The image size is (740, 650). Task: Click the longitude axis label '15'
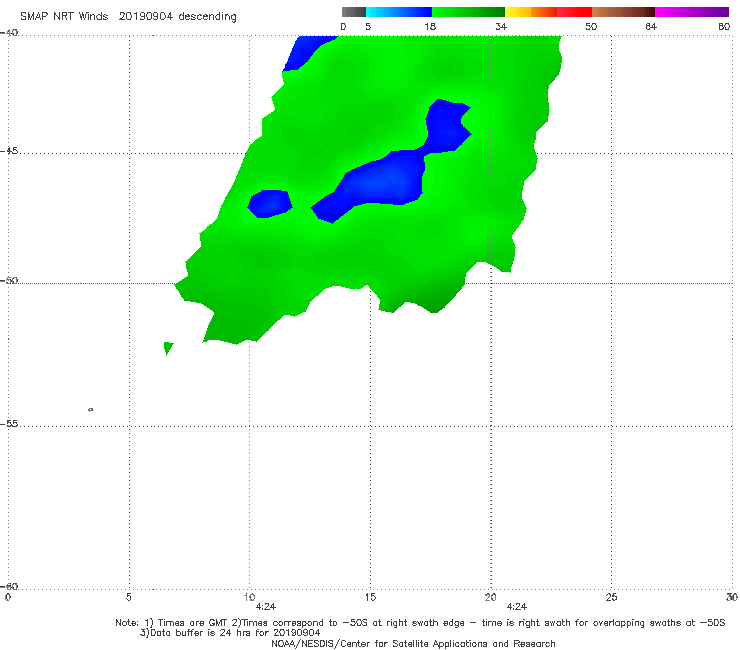[370, 598]
